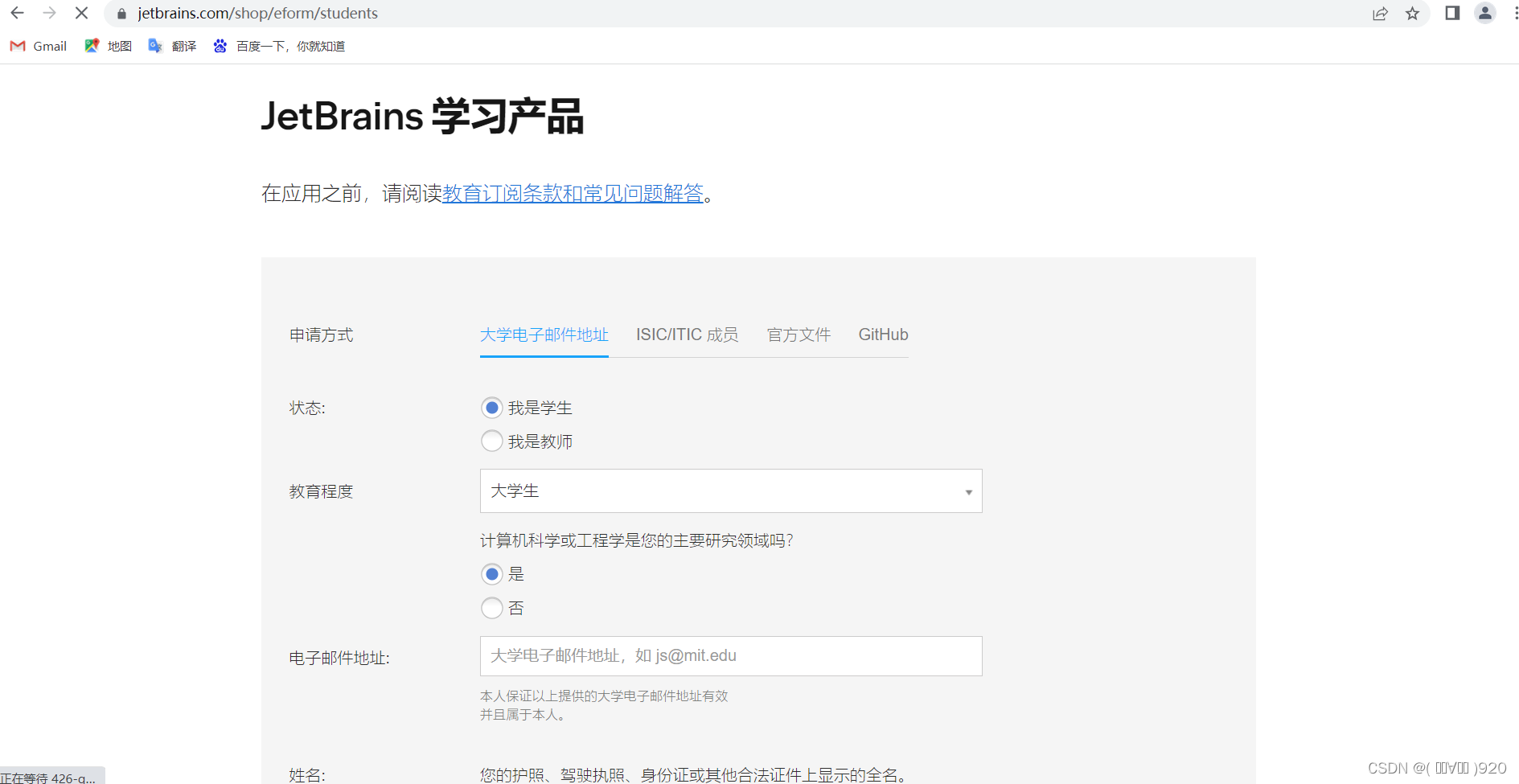Stop loading the page
The image size is (1519, 784).
coord(81,13)
